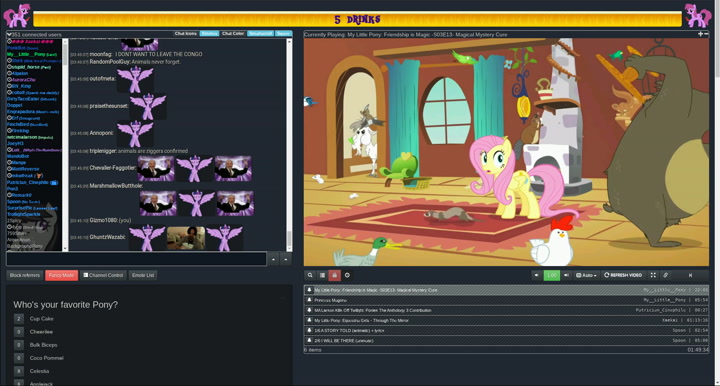Click the Refresh Video button

(623, 275)
